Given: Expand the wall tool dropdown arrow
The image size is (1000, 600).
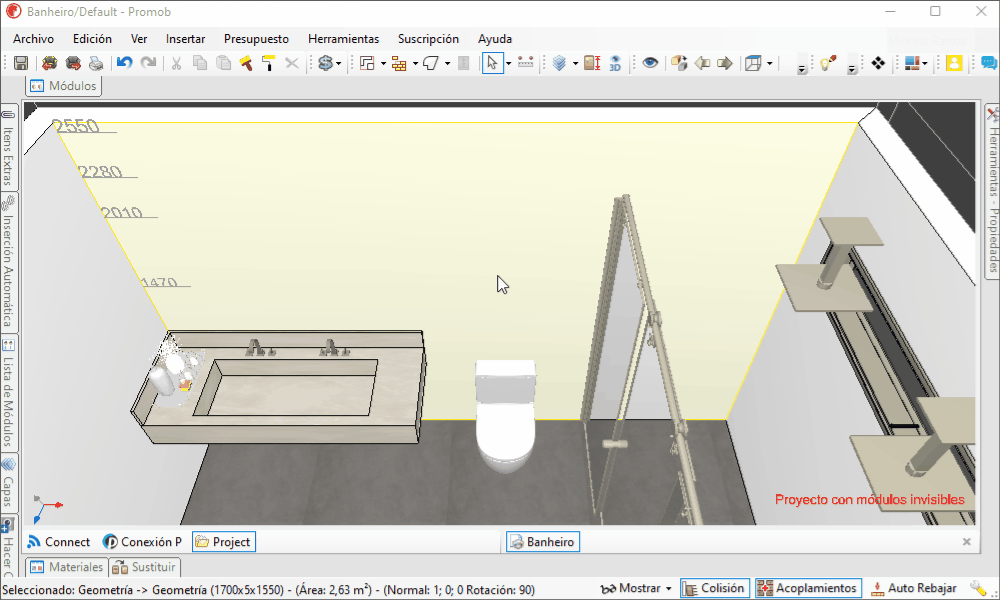Looking at the screenshot, I should 383,63.
